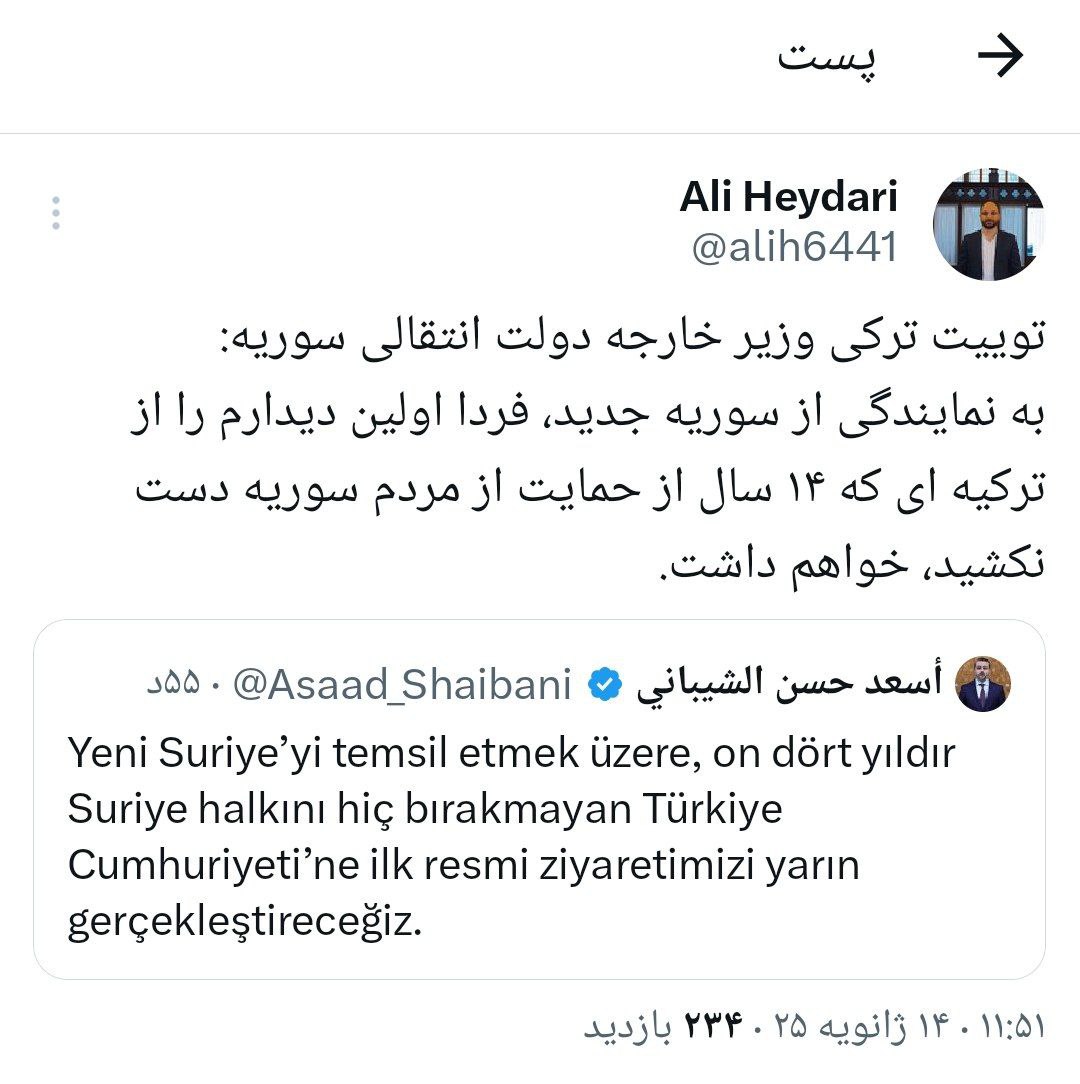Open the quoted tweet author's avatar
Viewport: 1080px width, 1084px height.
(983, 684)
